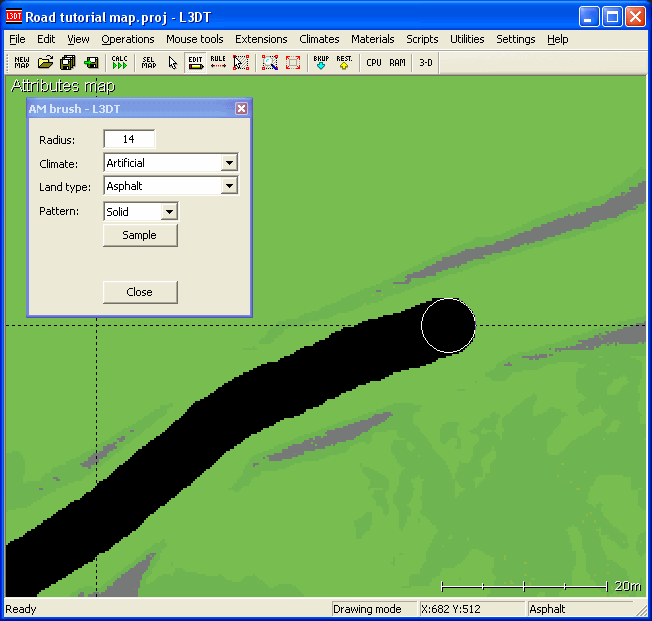Open a project with the folder icon
652x621 pixels.
pyautogui.click(x=45, y=62)
